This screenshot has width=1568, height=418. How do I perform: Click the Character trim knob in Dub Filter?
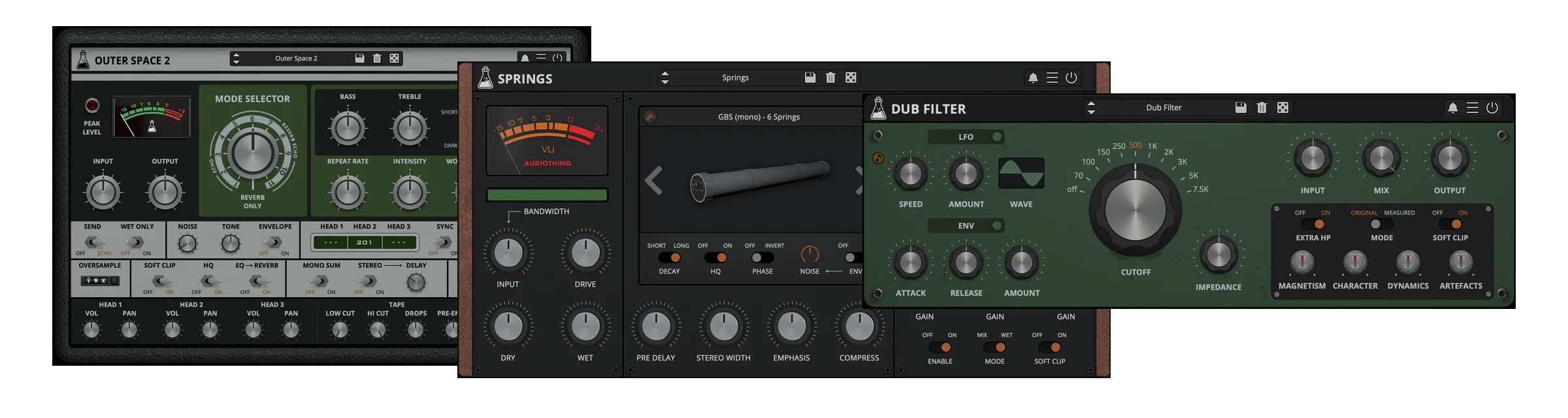pos(1355,262)
